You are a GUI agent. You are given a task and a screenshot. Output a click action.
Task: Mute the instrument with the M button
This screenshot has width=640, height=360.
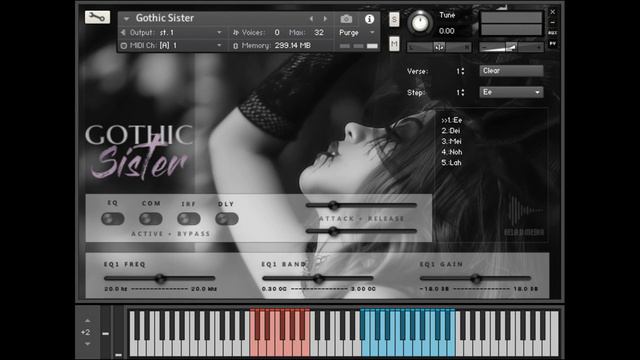click(394, 44)
